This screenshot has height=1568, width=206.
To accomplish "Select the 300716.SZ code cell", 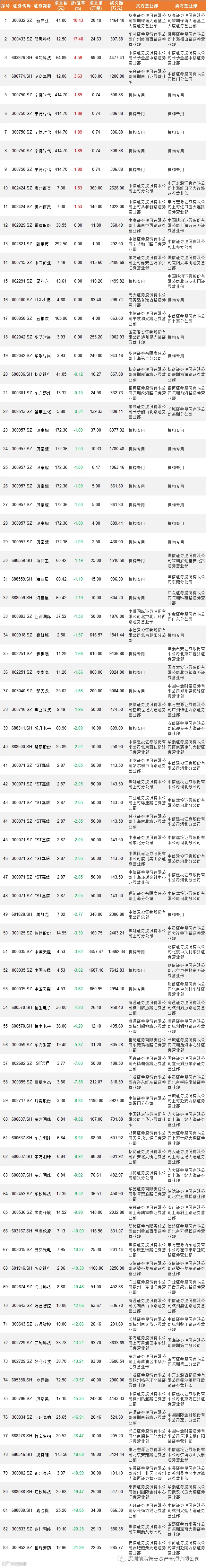I will tap(21, 710).
